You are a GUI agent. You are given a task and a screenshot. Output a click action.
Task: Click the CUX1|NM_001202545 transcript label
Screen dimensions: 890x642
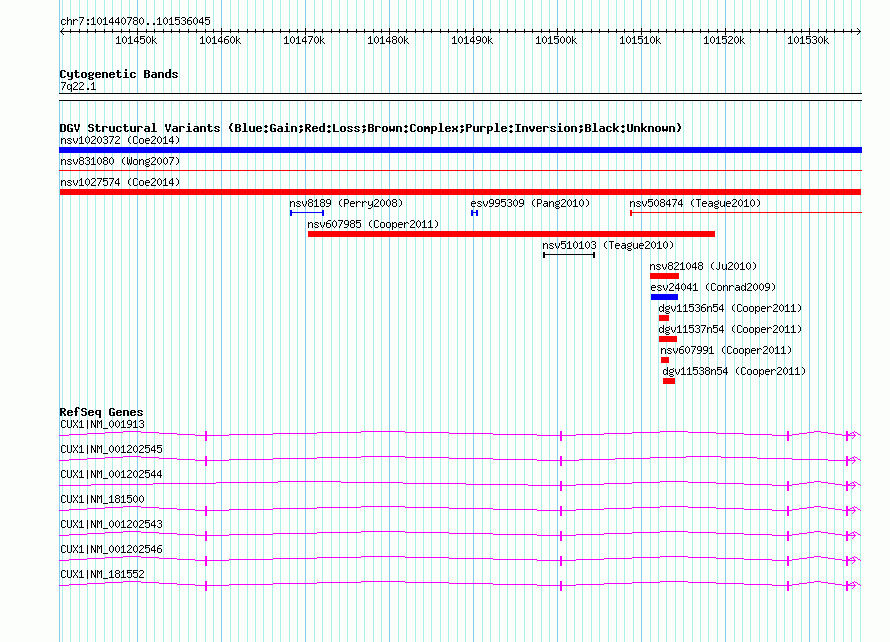coord(111,450)
